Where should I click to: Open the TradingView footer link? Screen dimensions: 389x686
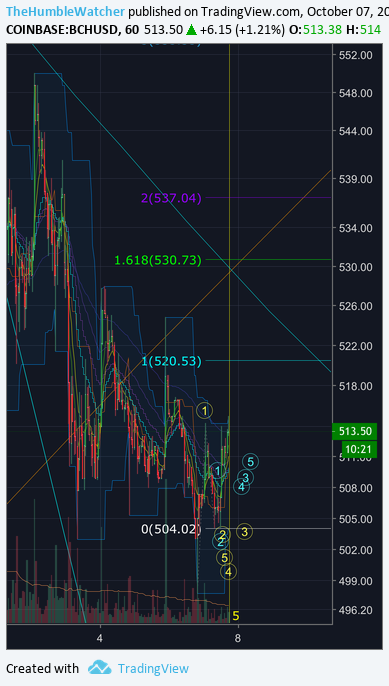coord(153,668)
